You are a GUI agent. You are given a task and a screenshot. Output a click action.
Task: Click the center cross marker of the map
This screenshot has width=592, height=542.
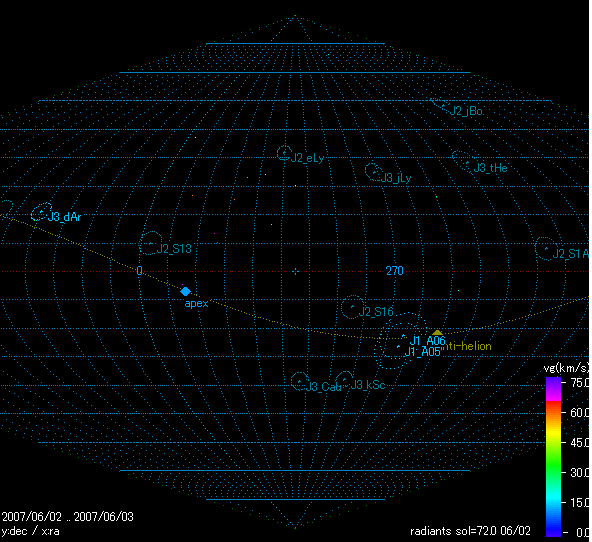click(296, 271)
